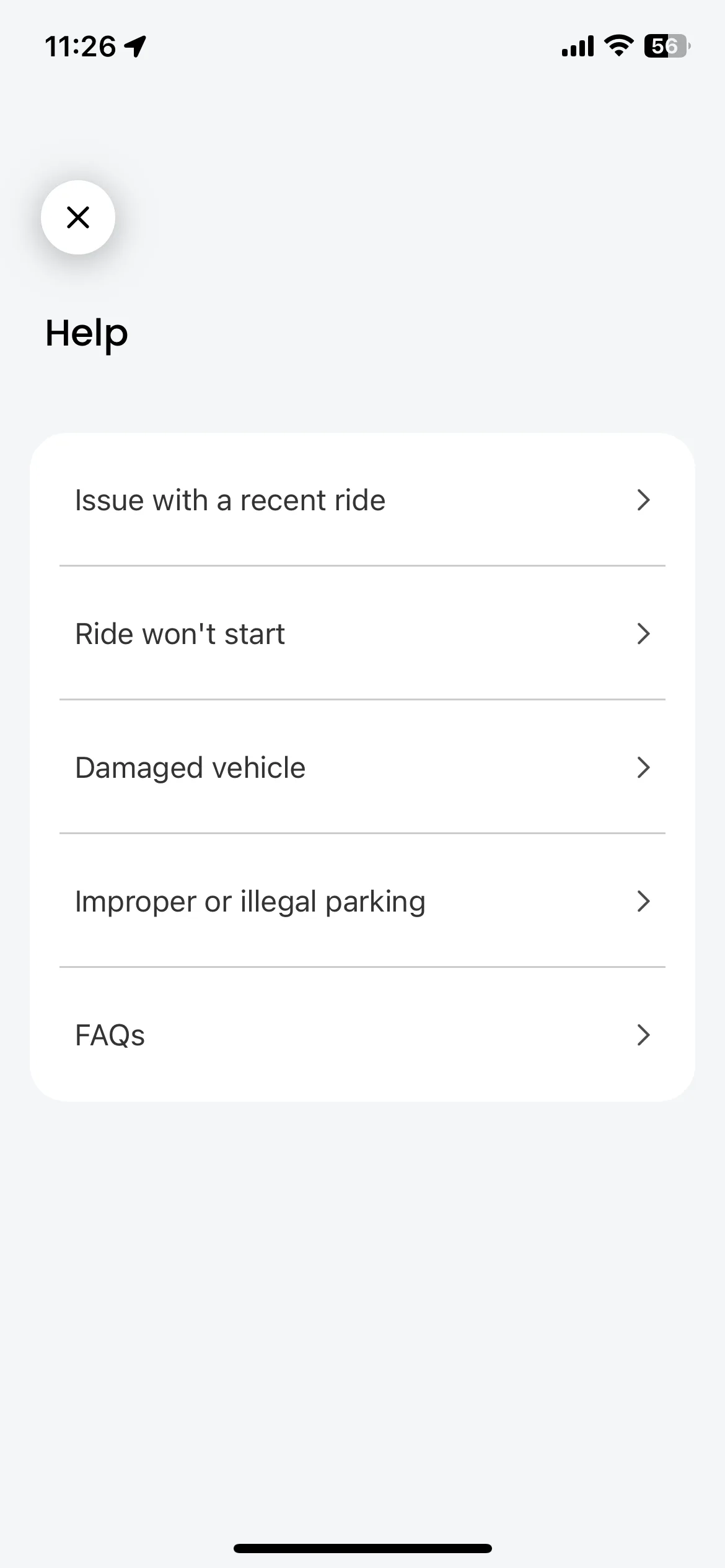725x1568 pixels.
Task: Tap the location services arrow in status bar
Action: pos(135,46)
